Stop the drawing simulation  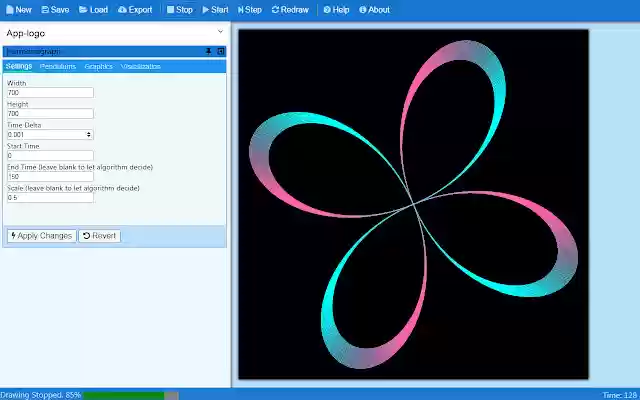pyautogui.click(x=179, y=9)
